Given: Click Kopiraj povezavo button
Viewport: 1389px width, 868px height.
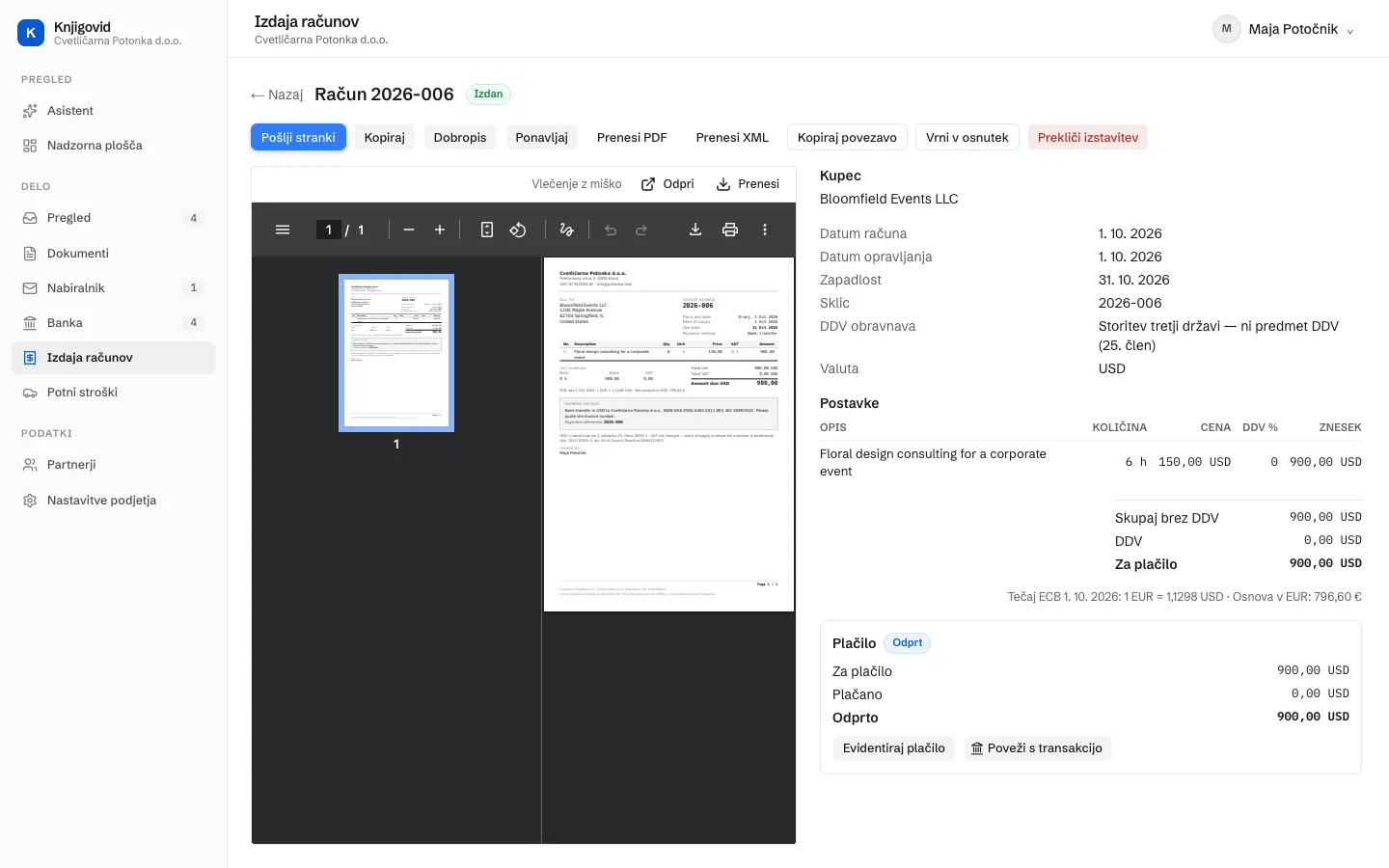Looking at the screenshot, I should [847, 138].
